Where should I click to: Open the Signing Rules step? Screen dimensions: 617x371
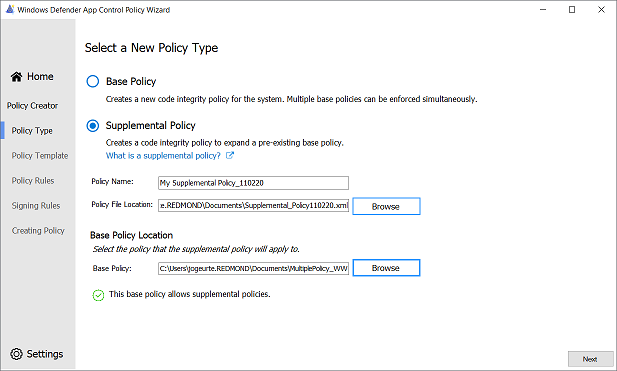[x=36, y=206]
